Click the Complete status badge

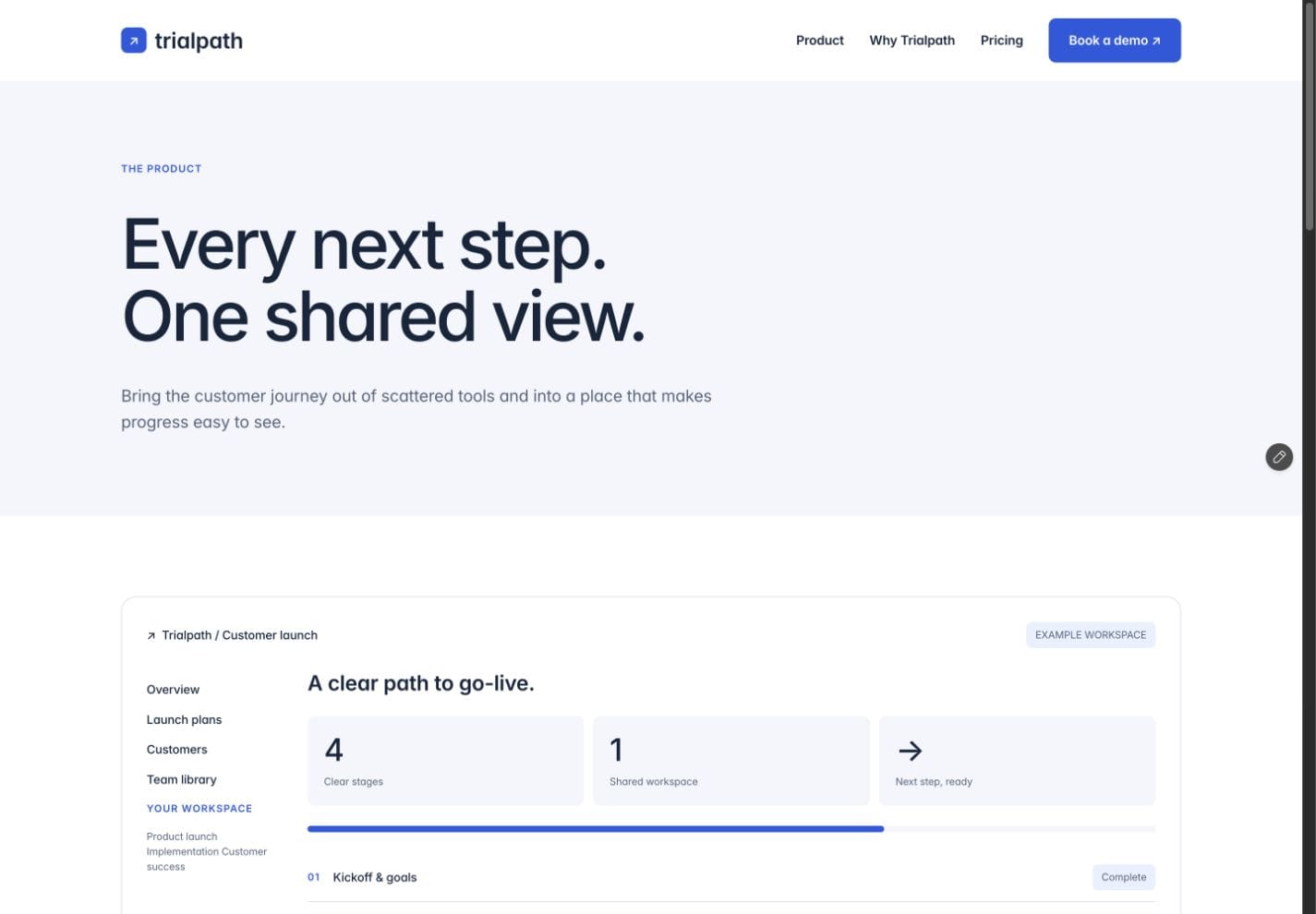(x=1124, y=877)
